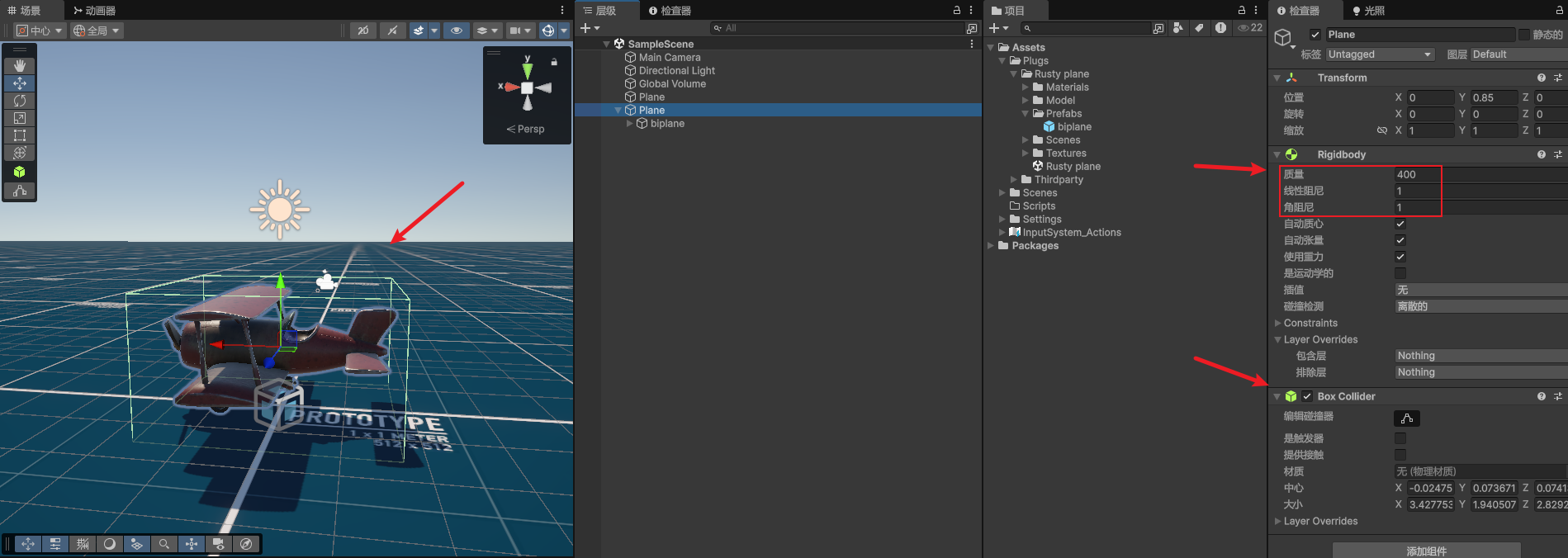Collapse the selected Plane object arrow
Image resolution: width=1568 pixels, height=558 pixels.
coord(618,110)
